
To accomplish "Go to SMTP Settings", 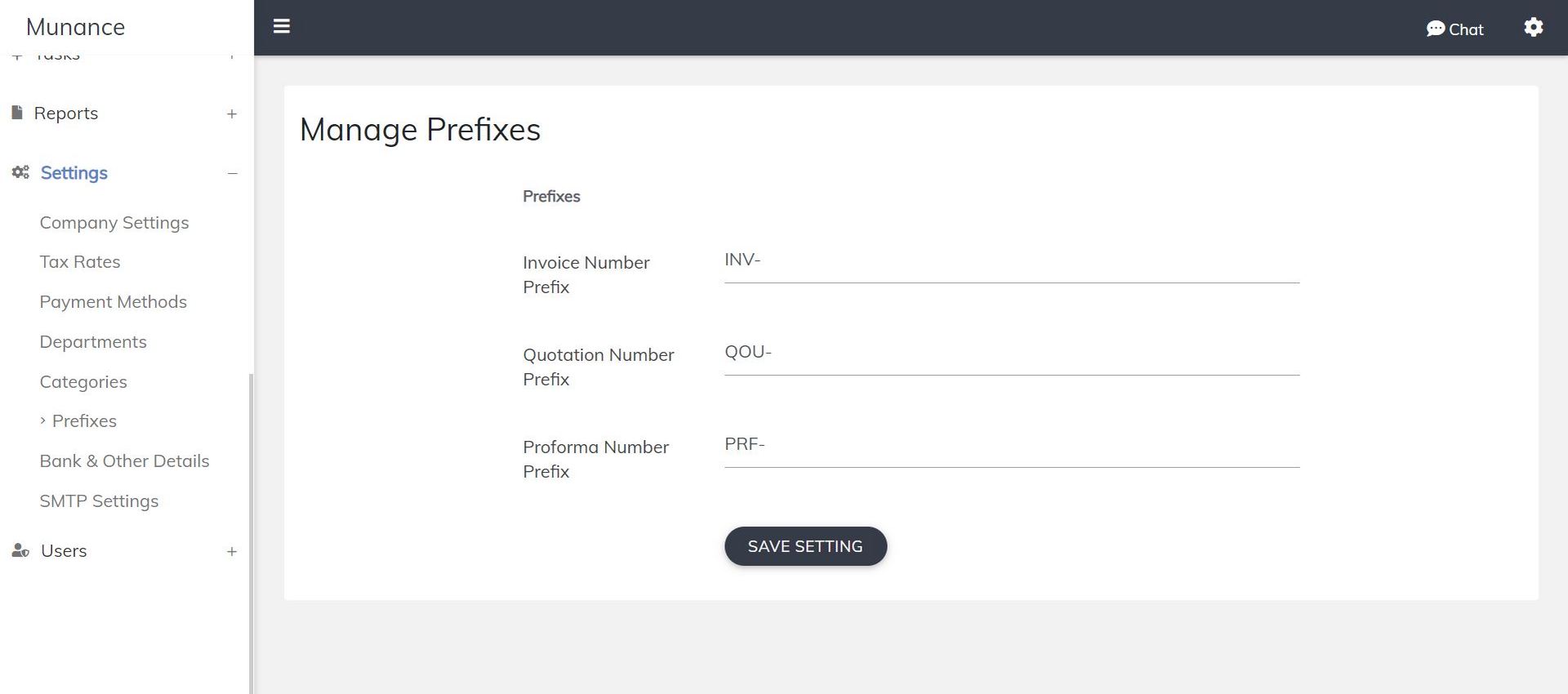I will 99,501.
